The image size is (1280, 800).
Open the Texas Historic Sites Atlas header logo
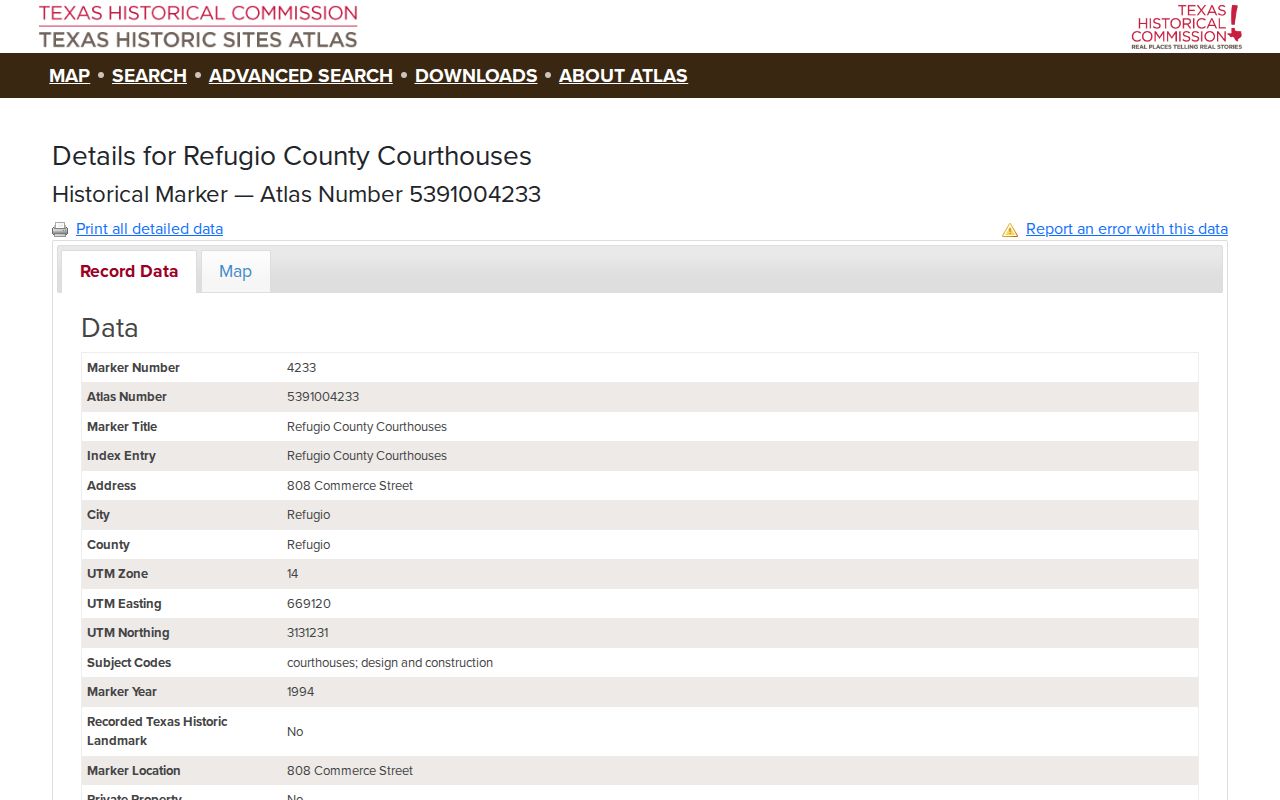(198, 26)
